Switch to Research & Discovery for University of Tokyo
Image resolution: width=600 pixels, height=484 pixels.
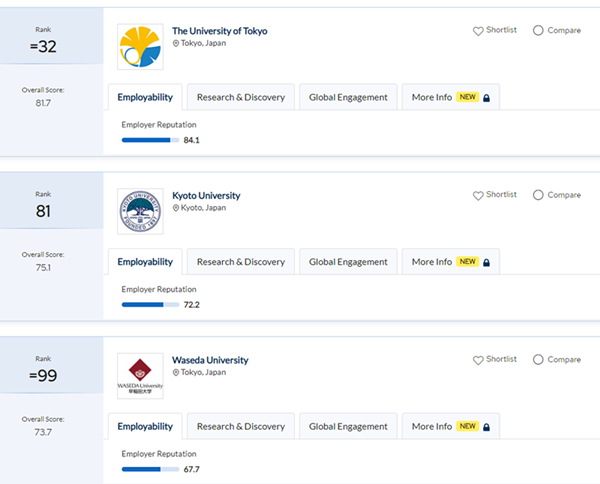coord(241,97)
